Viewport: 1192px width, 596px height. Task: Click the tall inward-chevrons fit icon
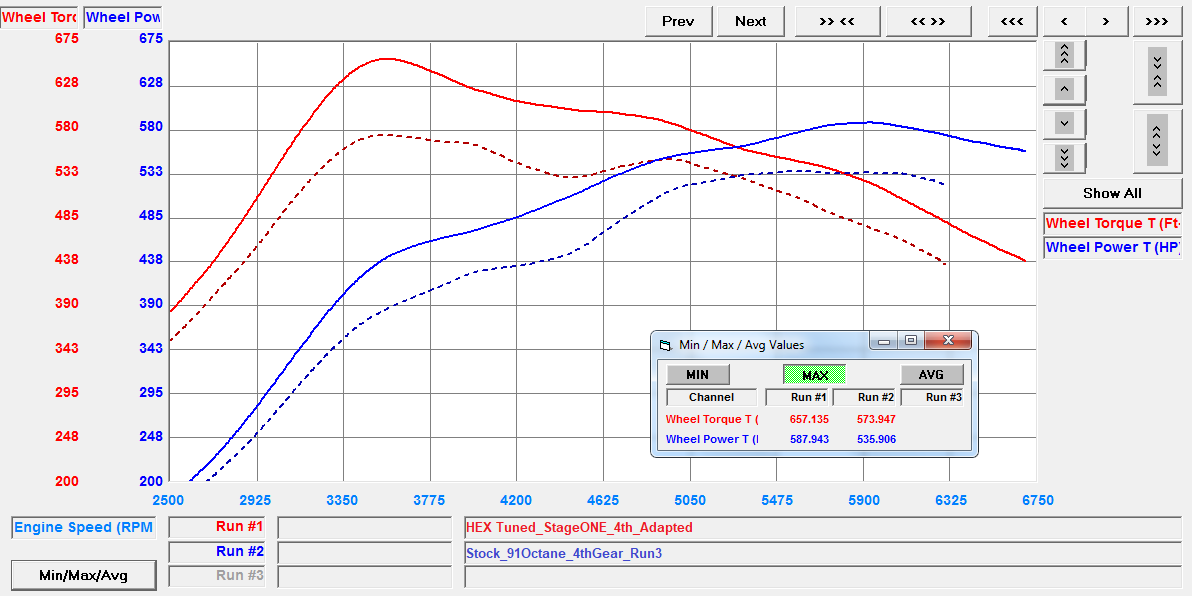coord(1157,70)
